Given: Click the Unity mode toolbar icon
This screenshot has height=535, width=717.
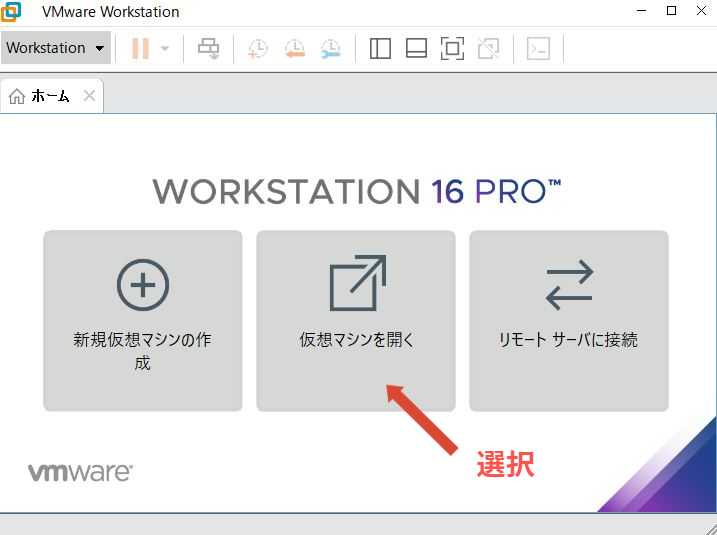Looking at the screenshot, I should [x=488, y=48].
